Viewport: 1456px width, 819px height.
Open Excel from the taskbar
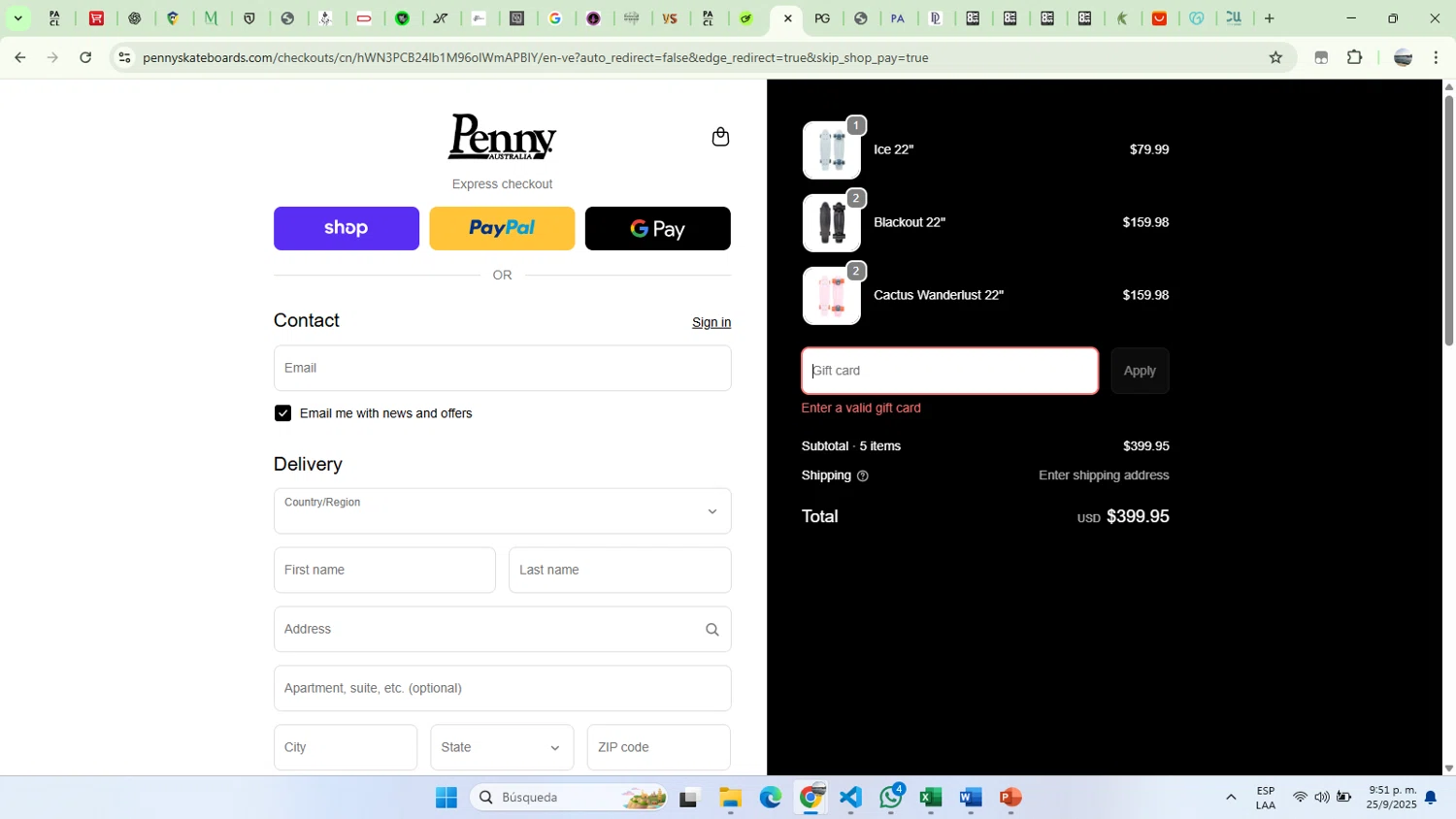click(x=931, y=798)
